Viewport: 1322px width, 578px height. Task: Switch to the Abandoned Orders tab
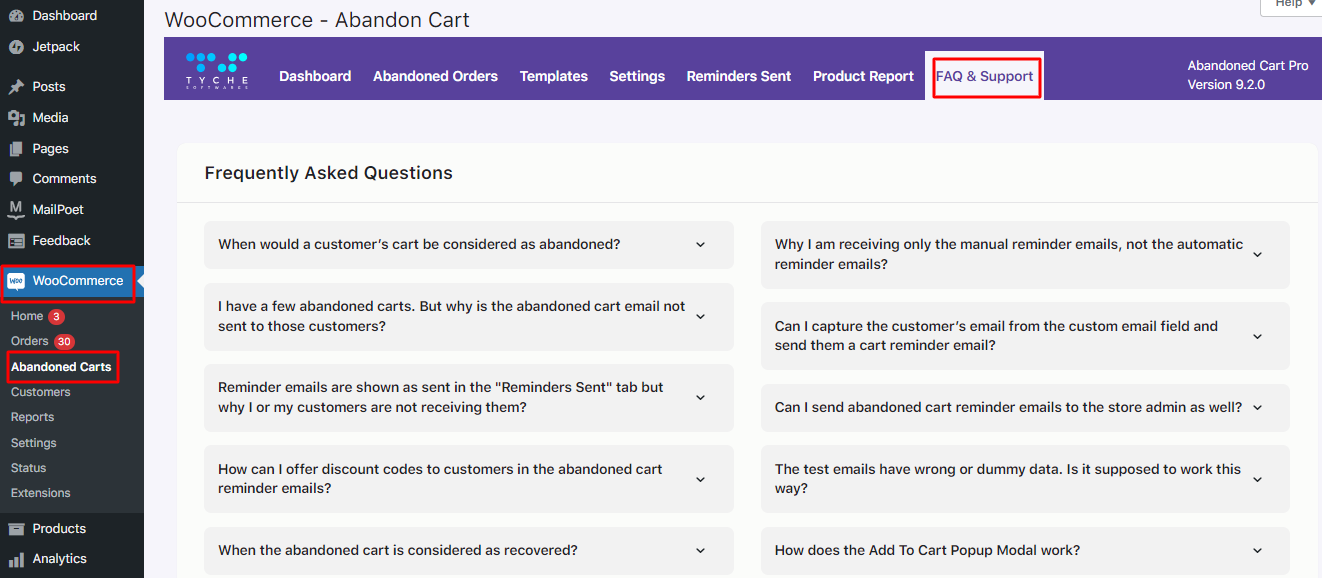(435, 76)
